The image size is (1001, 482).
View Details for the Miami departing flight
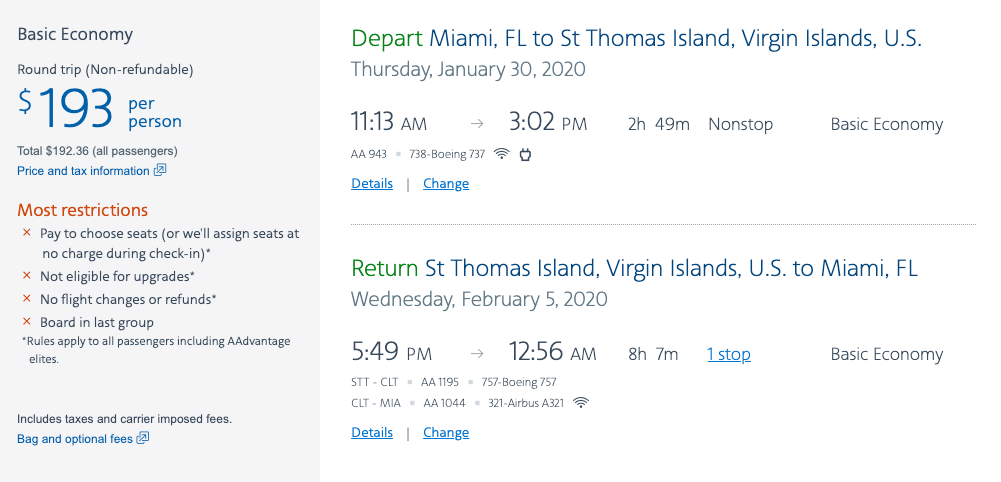click(372, 184)
